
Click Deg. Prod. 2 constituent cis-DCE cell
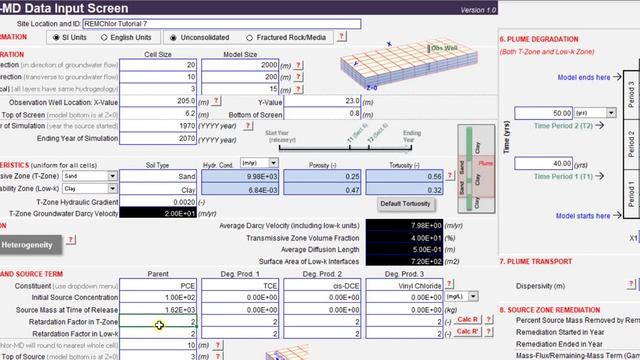pyautogui.click(x=322, y=286)
